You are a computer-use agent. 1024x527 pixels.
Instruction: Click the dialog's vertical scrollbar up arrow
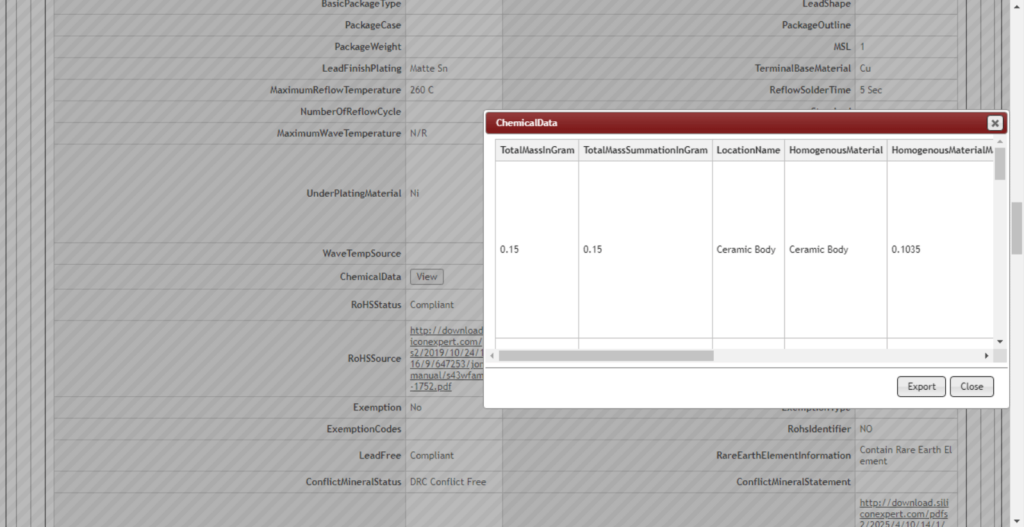point(1000,142)
